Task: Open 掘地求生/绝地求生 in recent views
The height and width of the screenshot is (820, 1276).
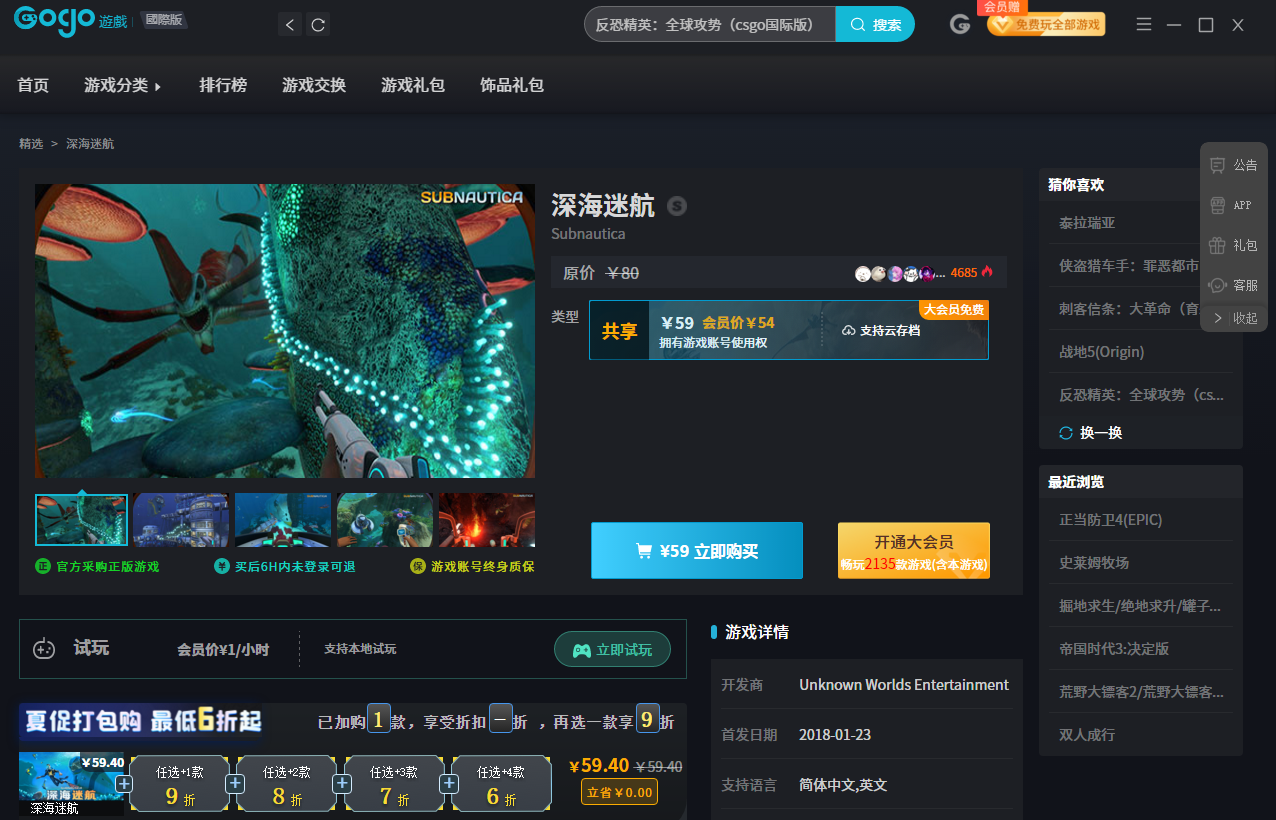Action: click(1141, 606)
